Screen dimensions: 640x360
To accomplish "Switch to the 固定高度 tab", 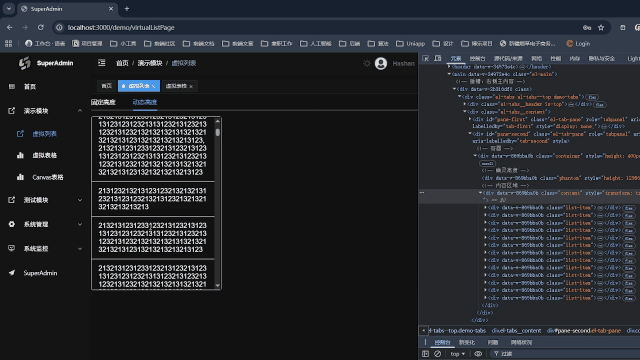I will [x=103, y=102].
